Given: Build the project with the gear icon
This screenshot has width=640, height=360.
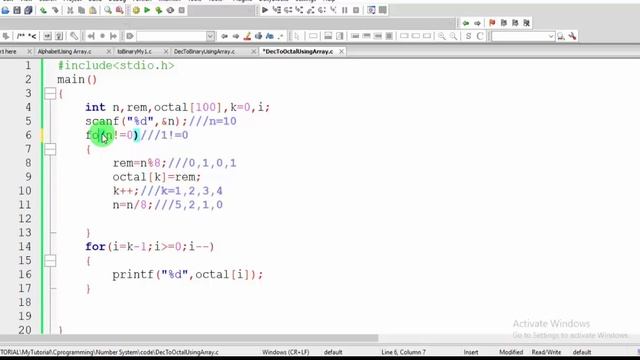Looking at the screenshot, I should (x=136, y=10).
